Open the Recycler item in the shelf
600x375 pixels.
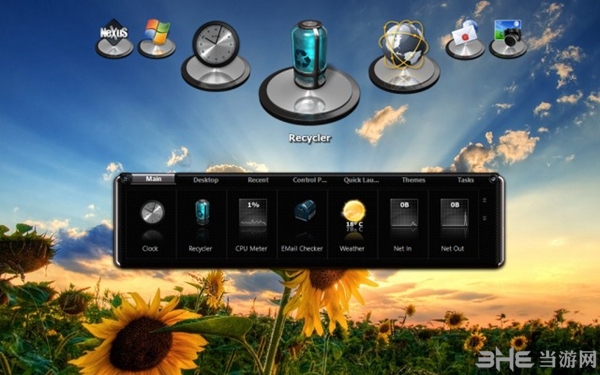202,224
